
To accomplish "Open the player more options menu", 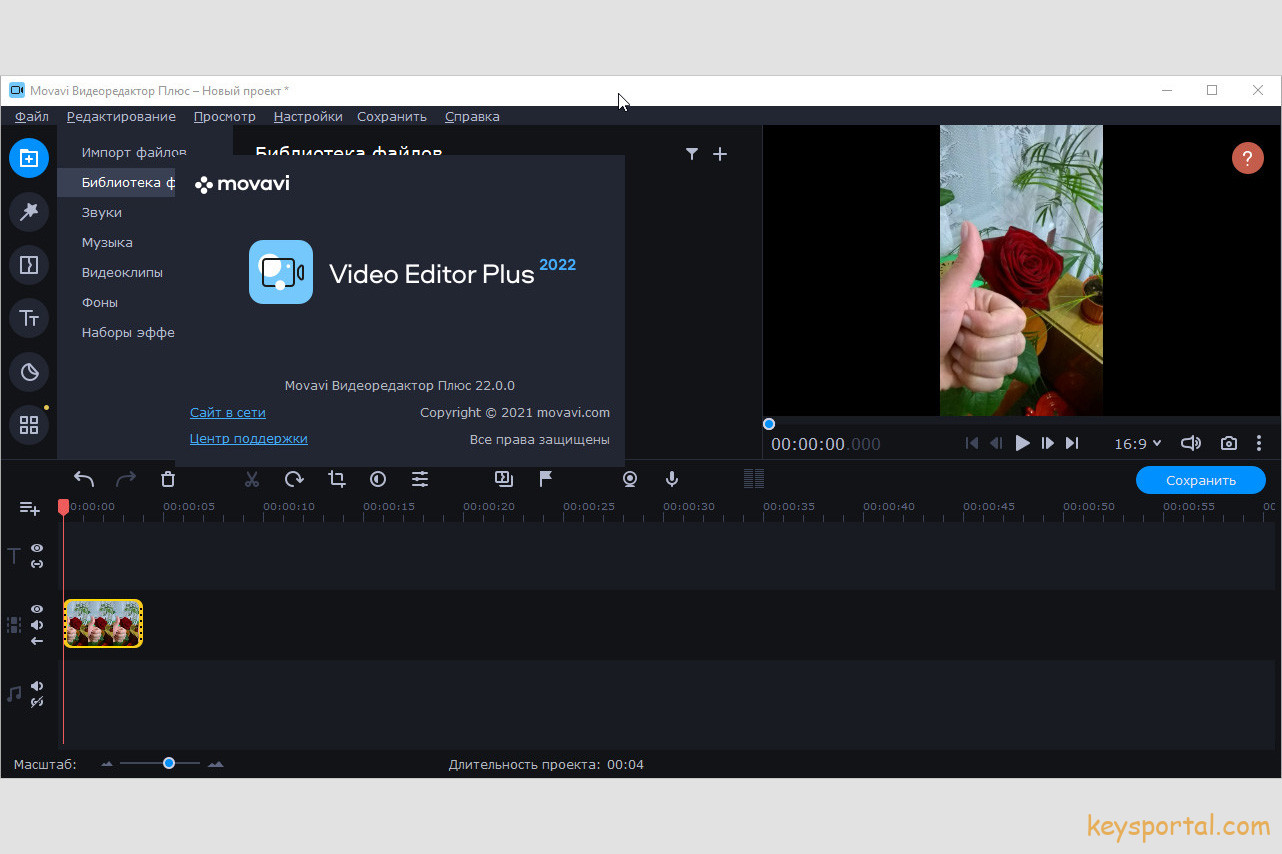I will (x=1259, y=443).
